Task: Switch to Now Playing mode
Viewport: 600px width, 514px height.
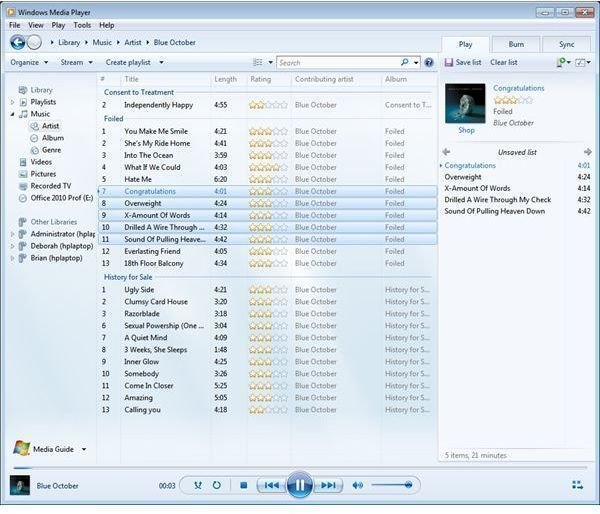Action: tap(577, 485)
